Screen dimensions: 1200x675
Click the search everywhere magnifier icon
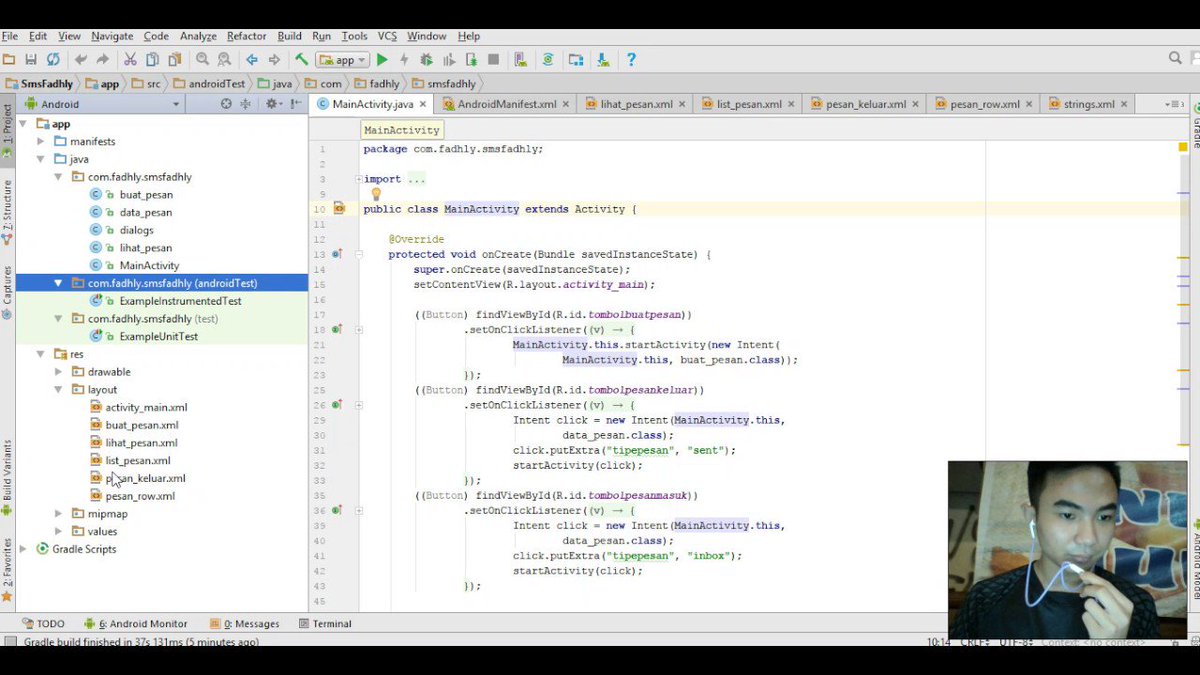coord(1175,59)
